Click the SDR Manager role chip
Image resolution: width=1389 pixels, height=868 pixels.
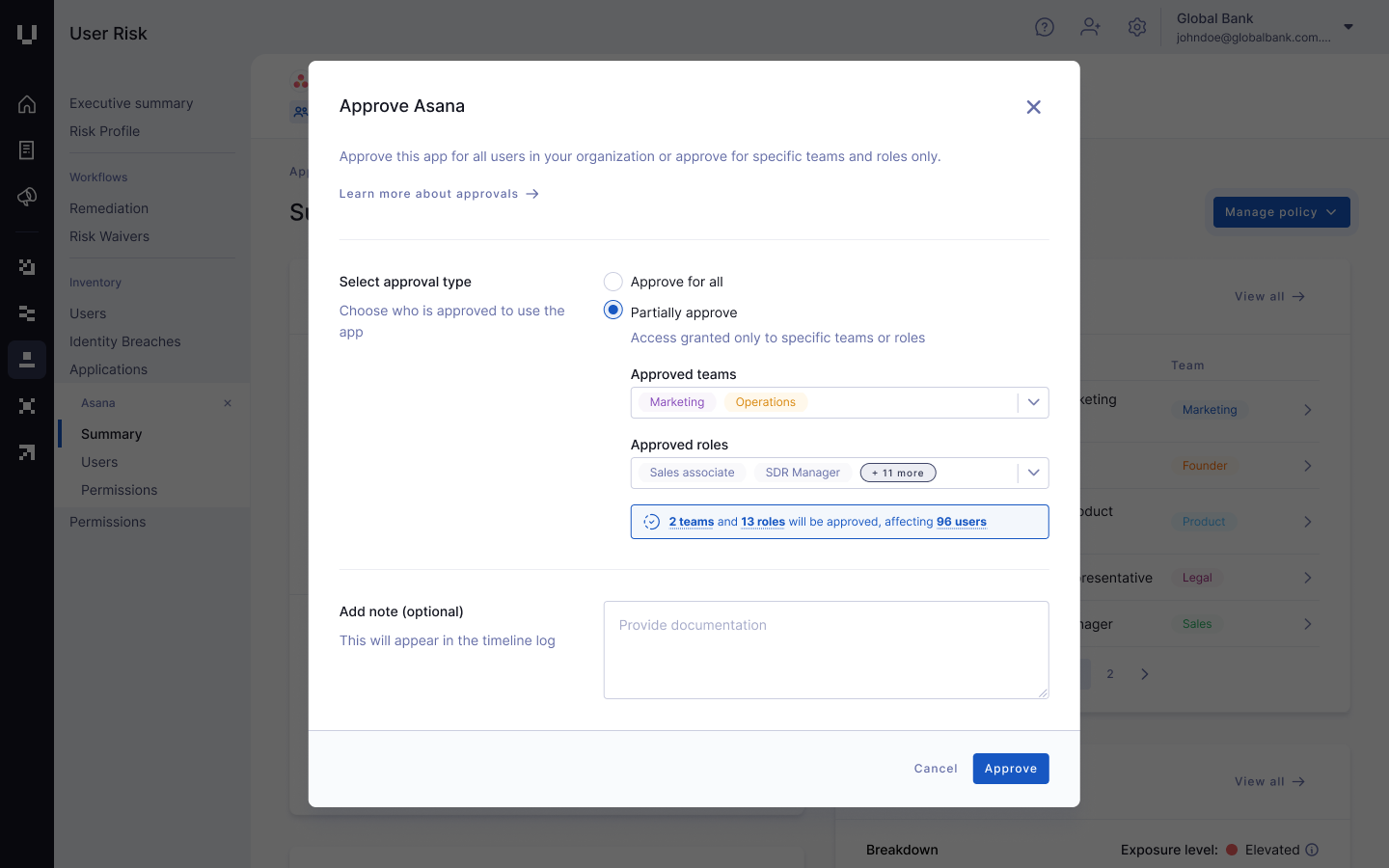[803, 473]
